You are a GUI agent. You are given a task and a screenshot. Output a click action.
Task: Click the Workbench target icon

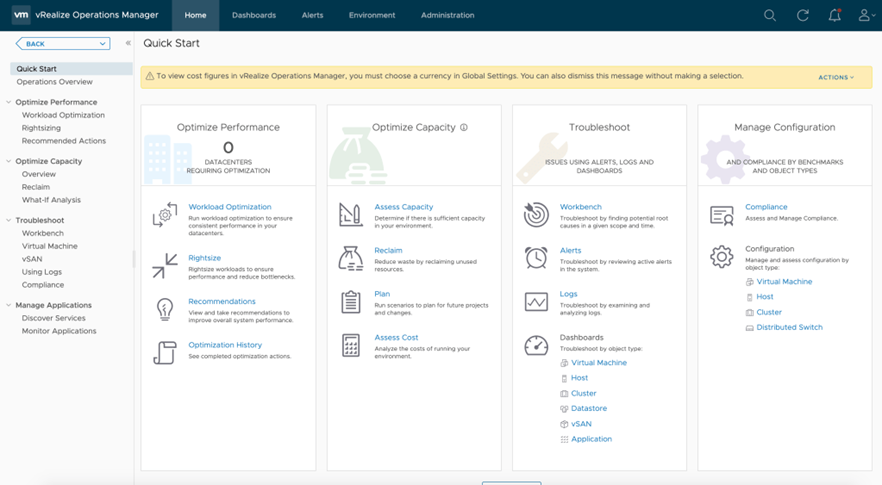tap(536, 215)
